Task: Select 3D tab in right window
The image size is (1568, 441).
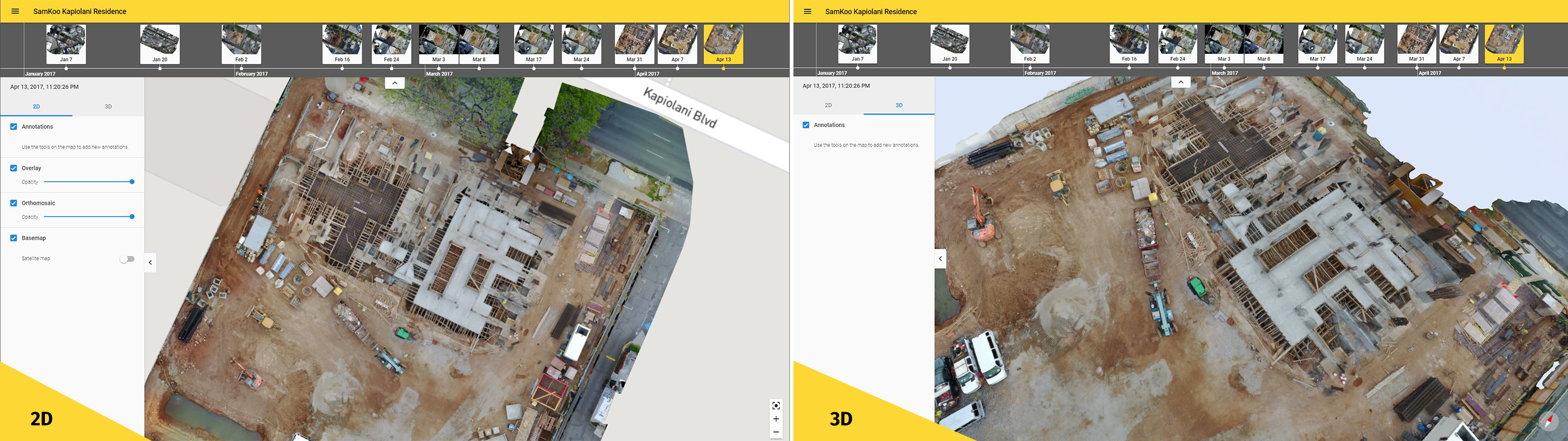Action: pyautogui.click(x=899, y=105)
